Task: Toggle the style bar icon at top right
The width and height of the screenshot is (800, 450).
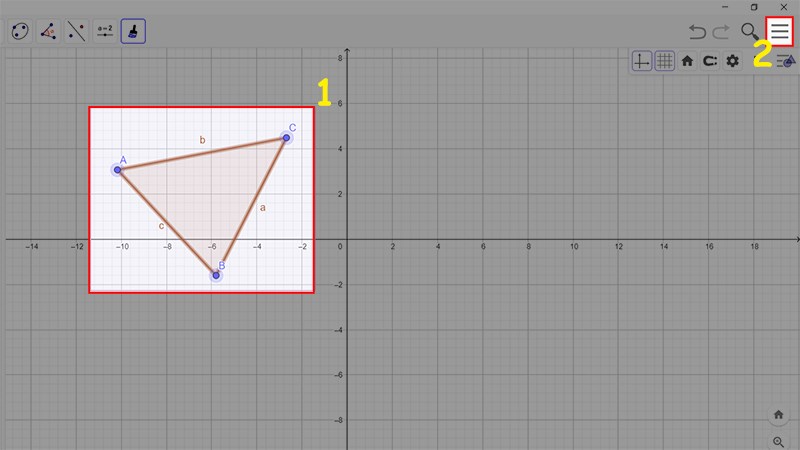Action: pyautogui.click(x=786, y=61)
